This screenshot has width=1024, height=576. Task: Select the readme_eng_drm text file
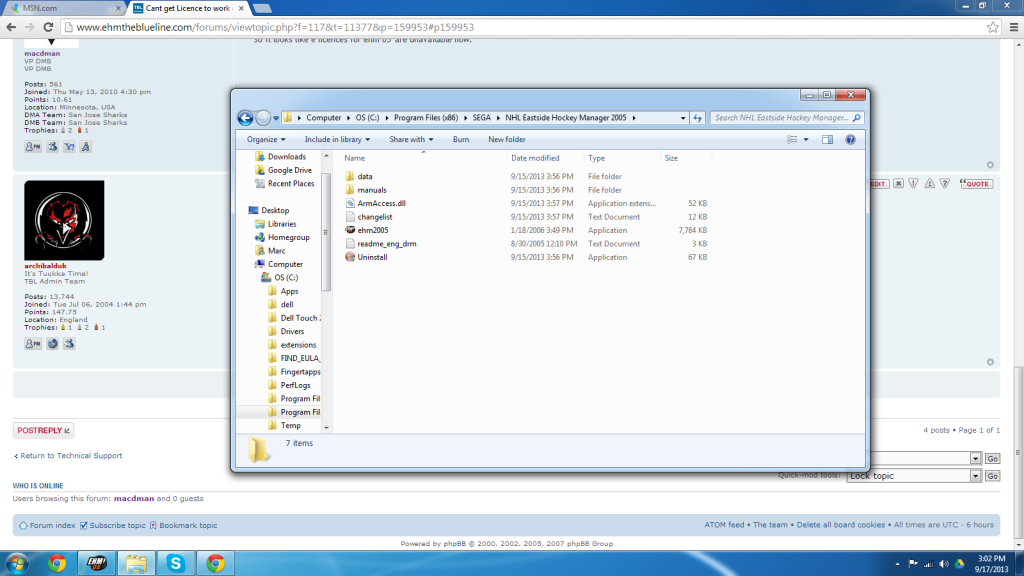387,244
